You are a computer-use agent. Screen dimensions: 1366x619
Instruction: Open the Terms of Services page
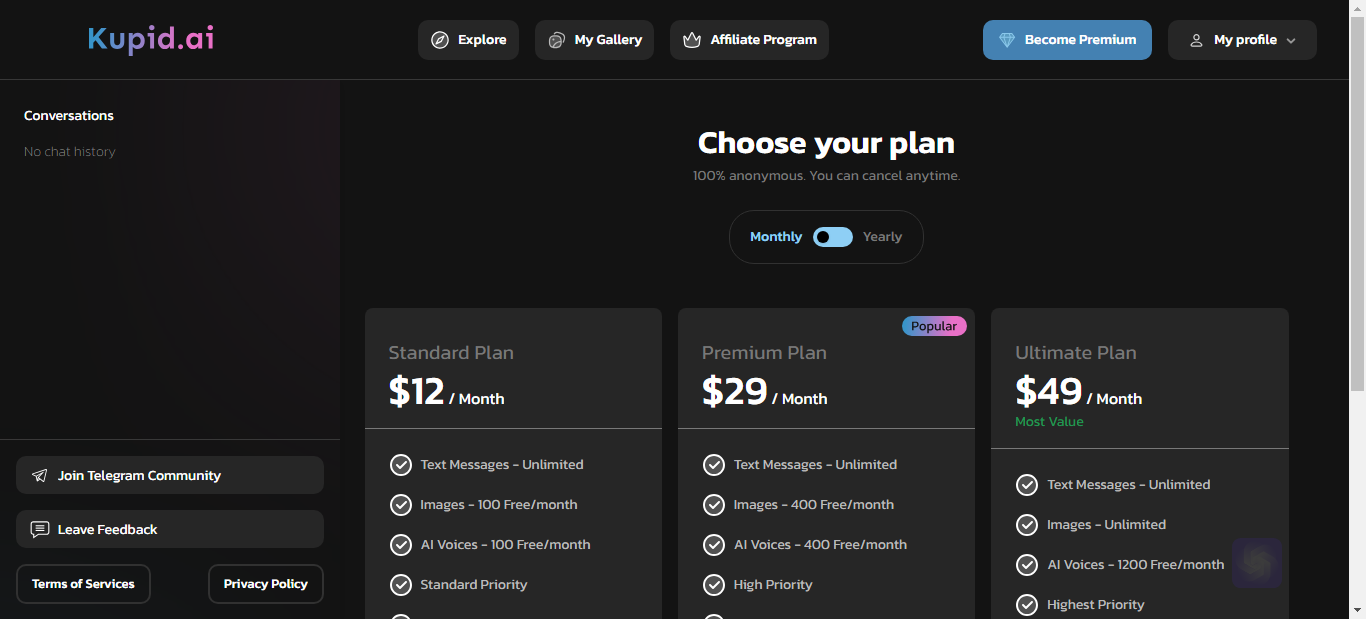point(83,584)
